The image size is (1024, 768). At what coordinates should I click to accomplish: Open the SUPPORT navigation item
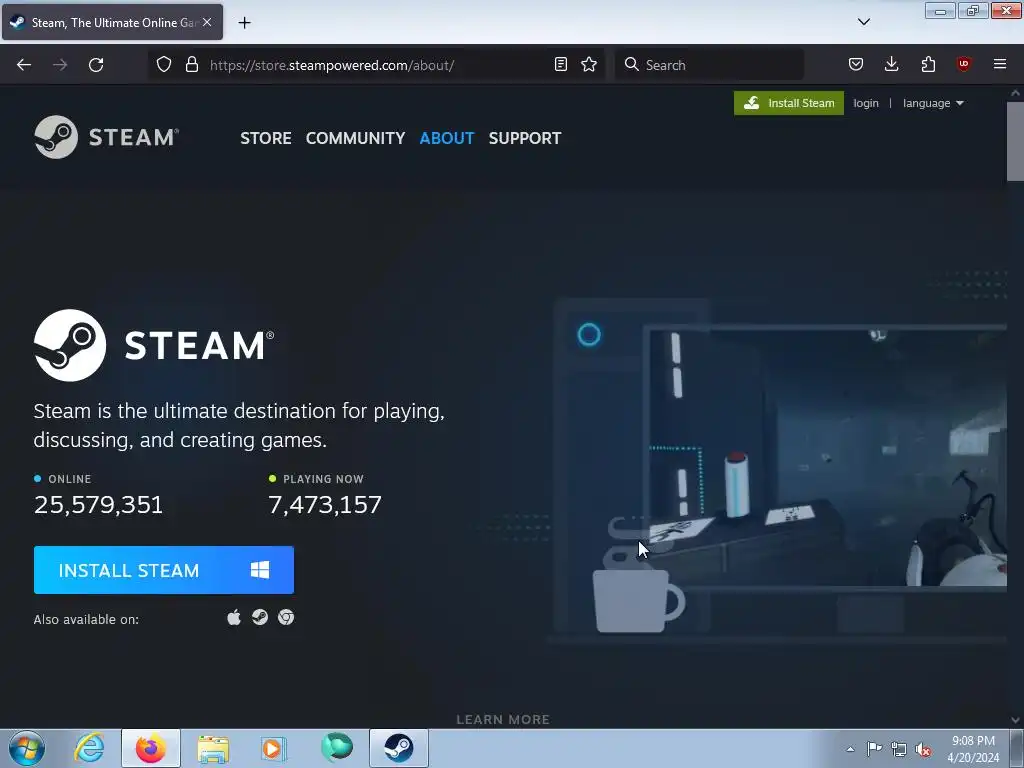pos(525,138)
